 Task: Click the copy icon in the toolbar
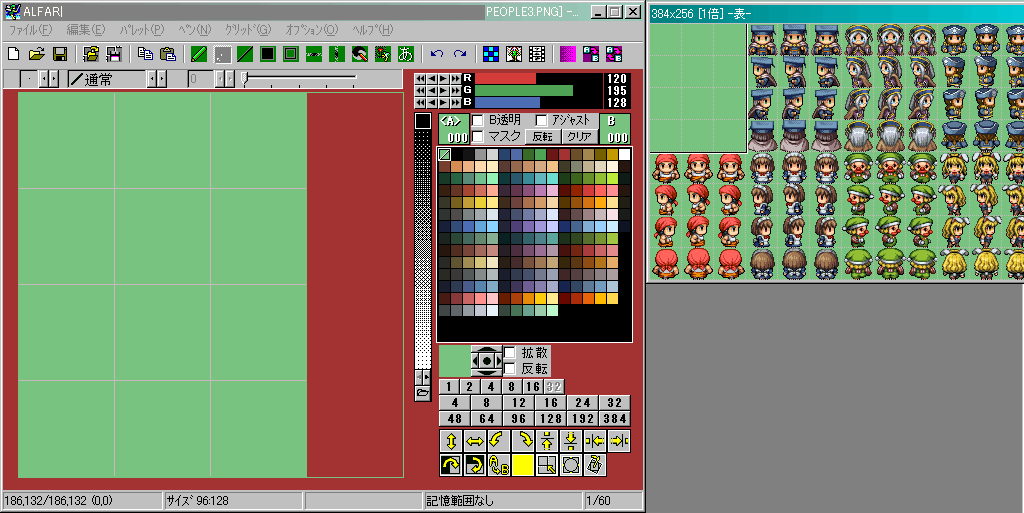tap(145, 54)
